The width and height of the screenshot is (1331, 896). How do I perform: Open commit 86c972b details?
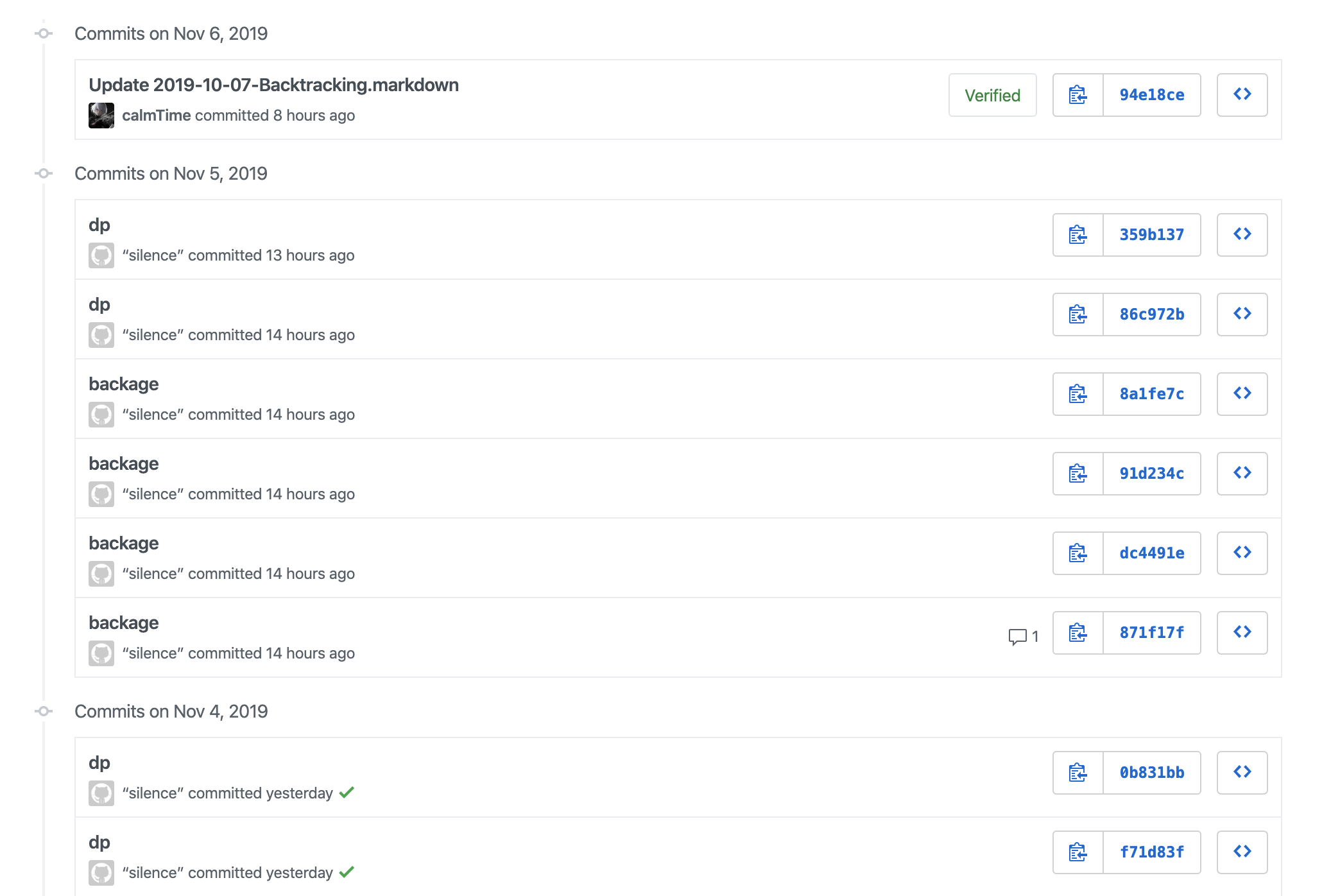[1152, 314]
